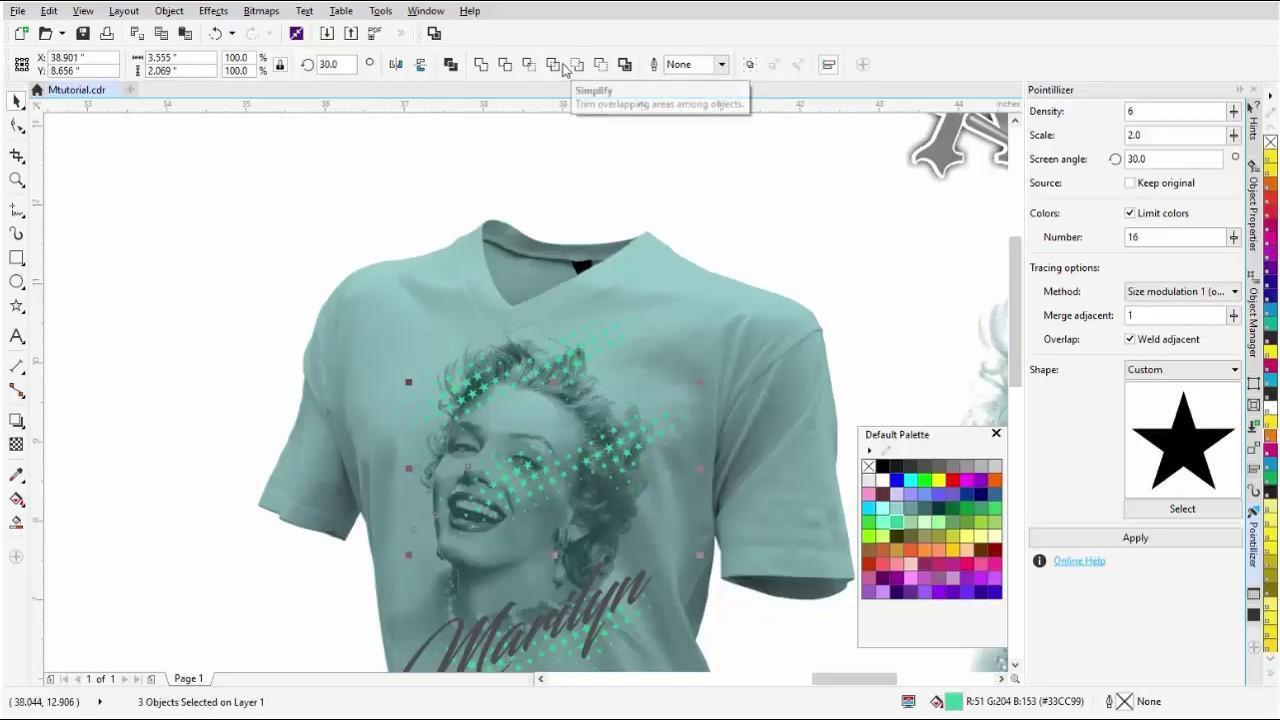Click the Weld objects icon
1280x720 pixels.
coord(481,65)
